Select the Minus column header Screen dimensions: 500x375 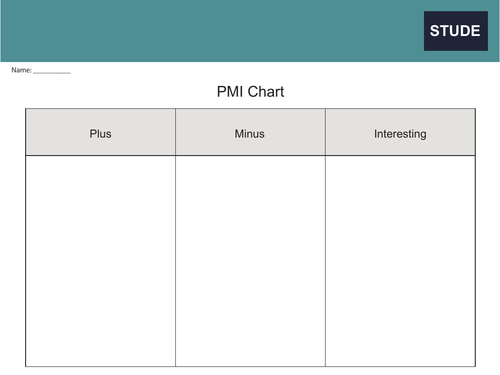point(250,134)
